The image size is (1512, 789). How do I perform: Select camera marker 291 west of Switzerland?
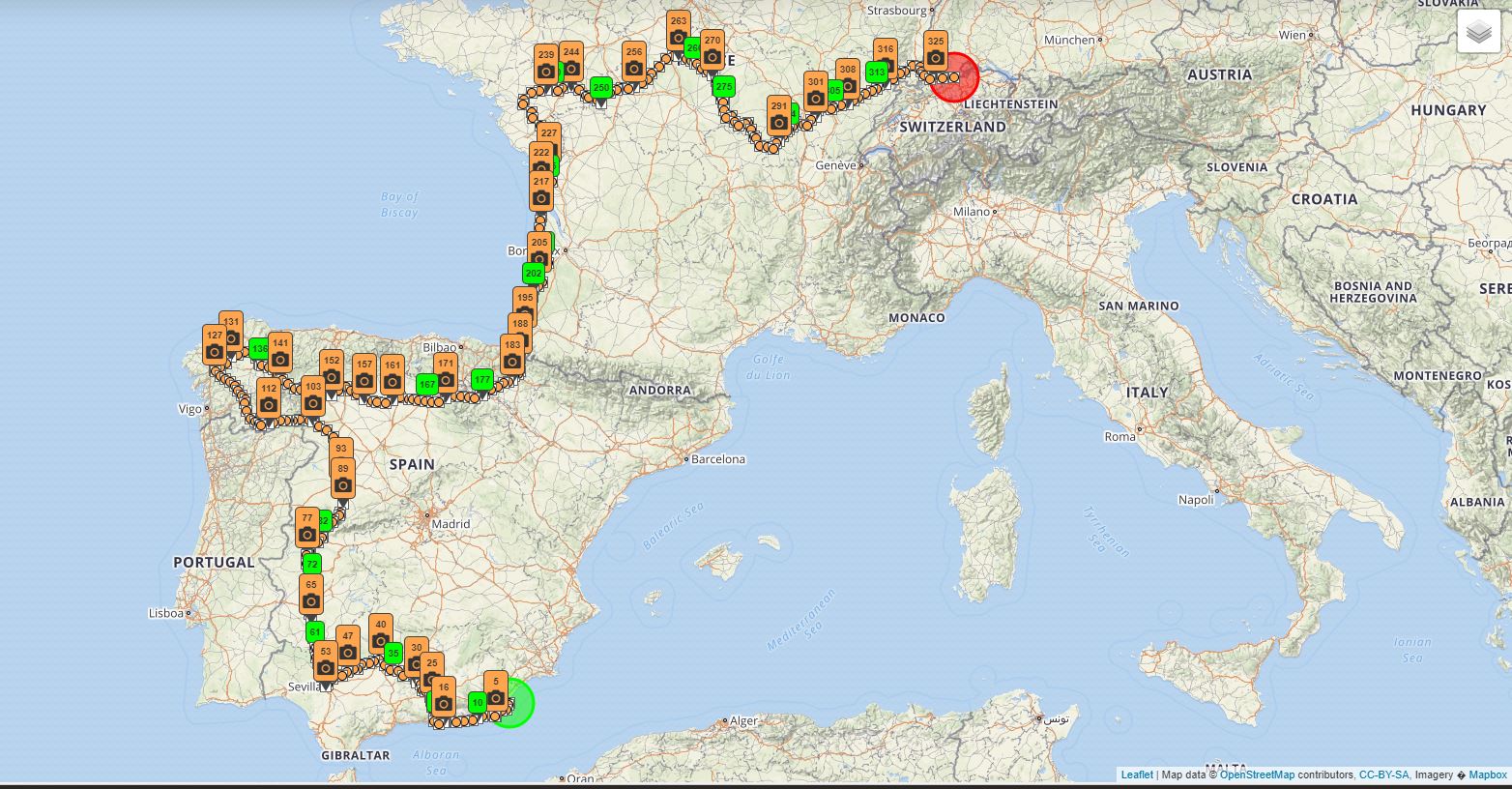778,115
